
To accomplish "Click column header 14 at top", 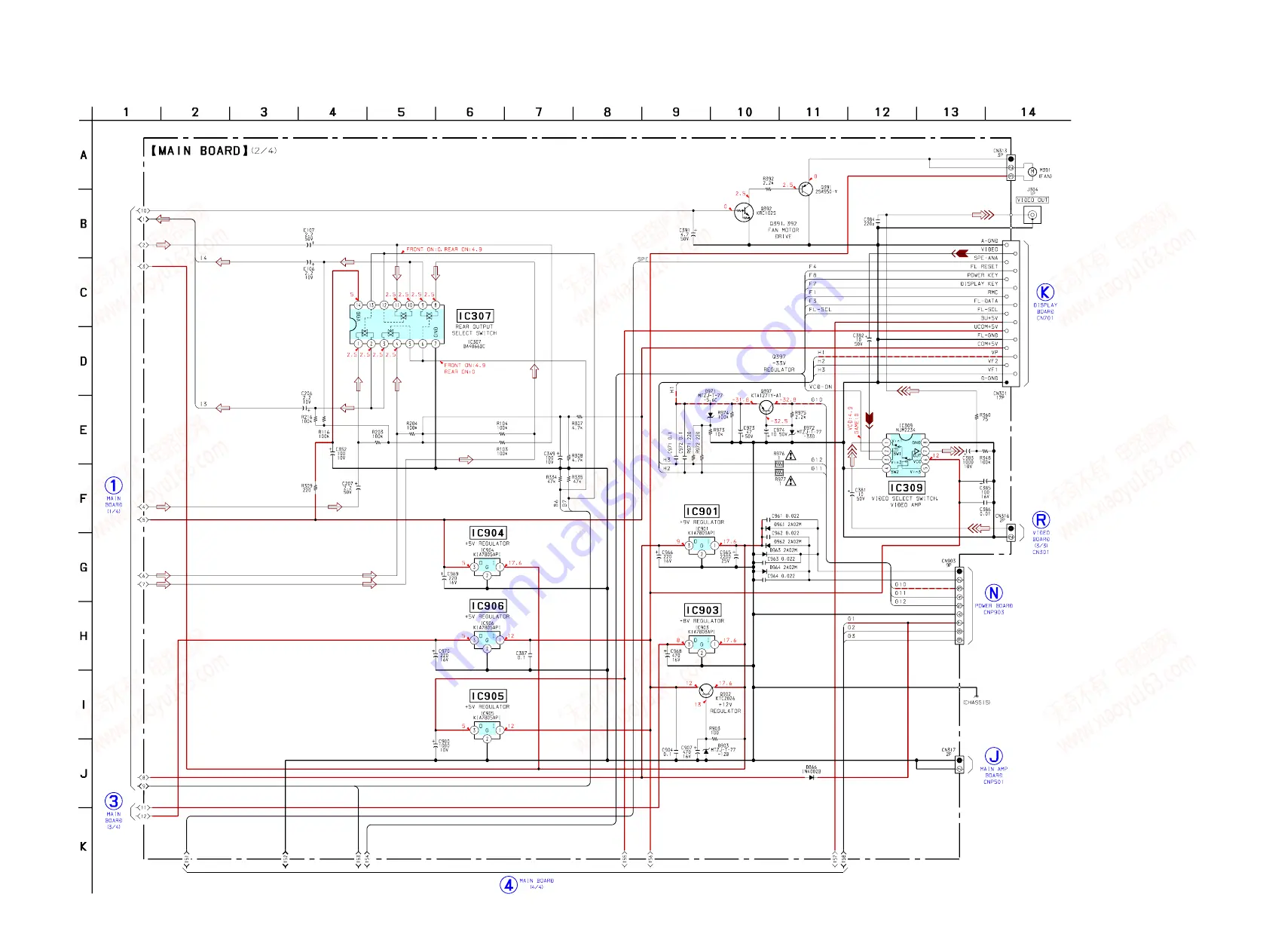I will point(1028,112).
